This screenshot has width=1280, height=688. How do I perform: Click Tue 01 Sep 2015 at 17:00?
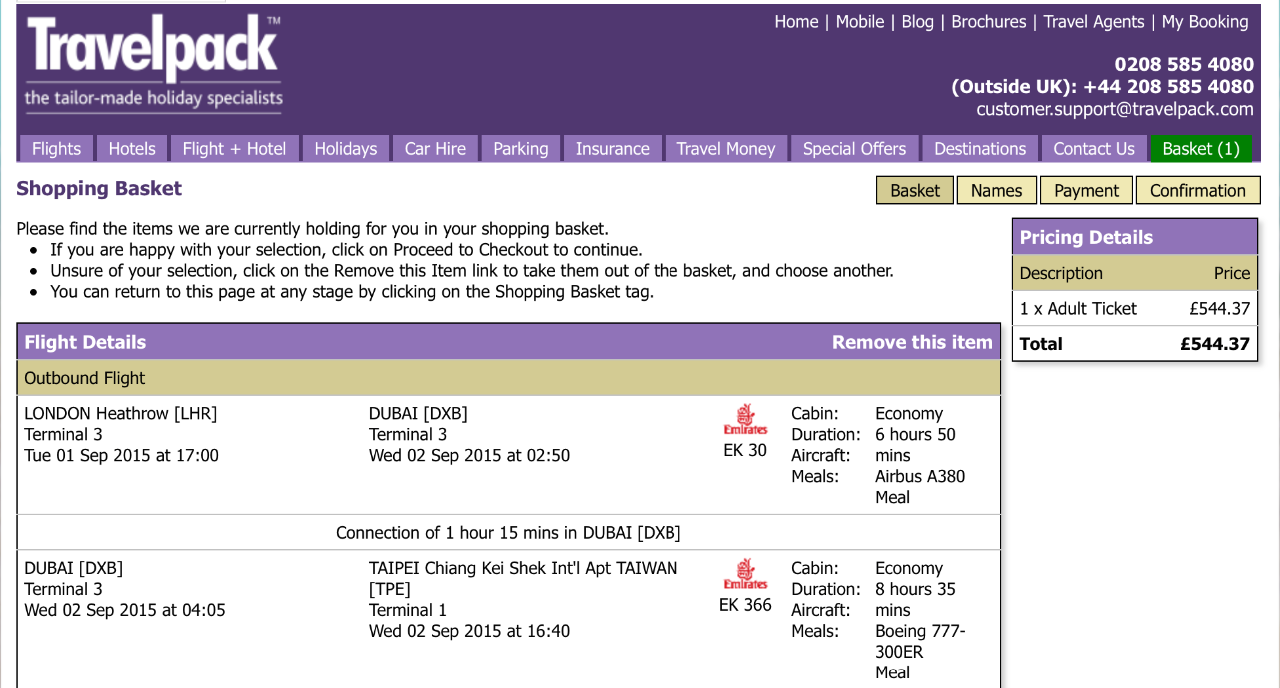[121, 455]
